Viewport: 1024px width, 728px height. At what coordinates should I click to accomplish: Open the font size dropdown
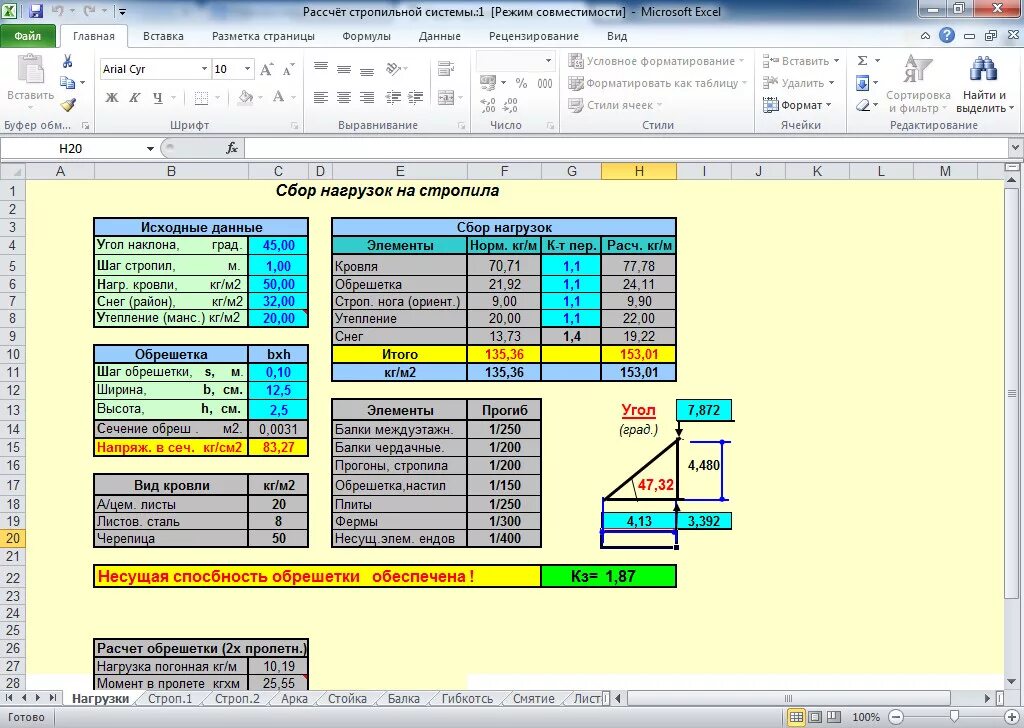[248, 69]
